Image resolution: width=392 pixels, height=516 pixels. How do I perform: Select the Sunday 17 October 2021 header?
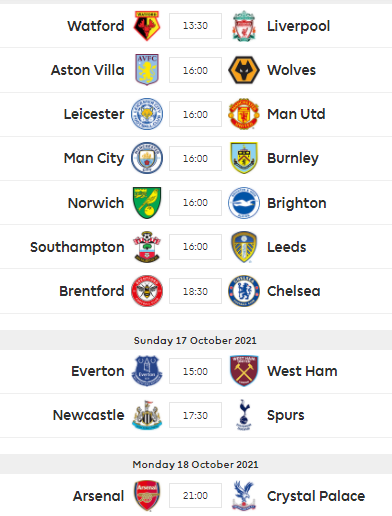pyautogui.click(x=196, y=340)
